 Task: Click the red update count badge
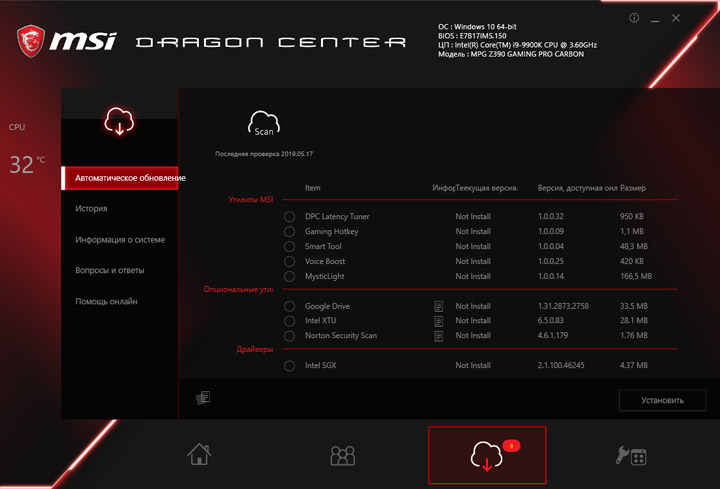pyautogui.click(x=511, y=446)
